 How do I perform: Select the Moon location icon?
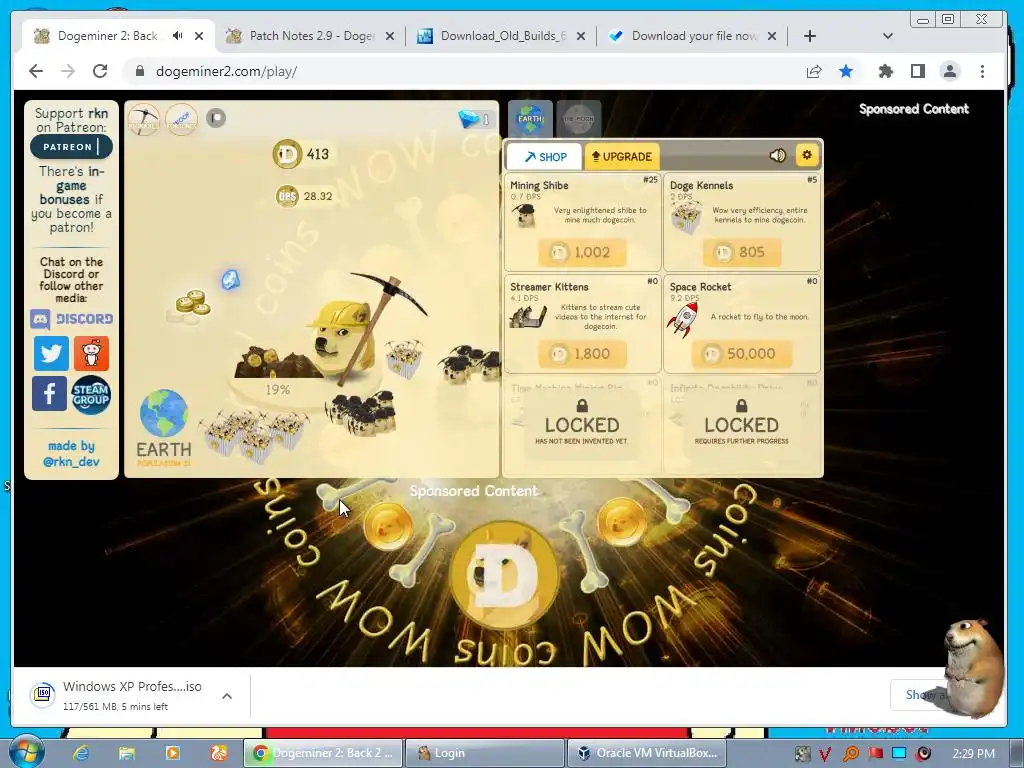579,118
